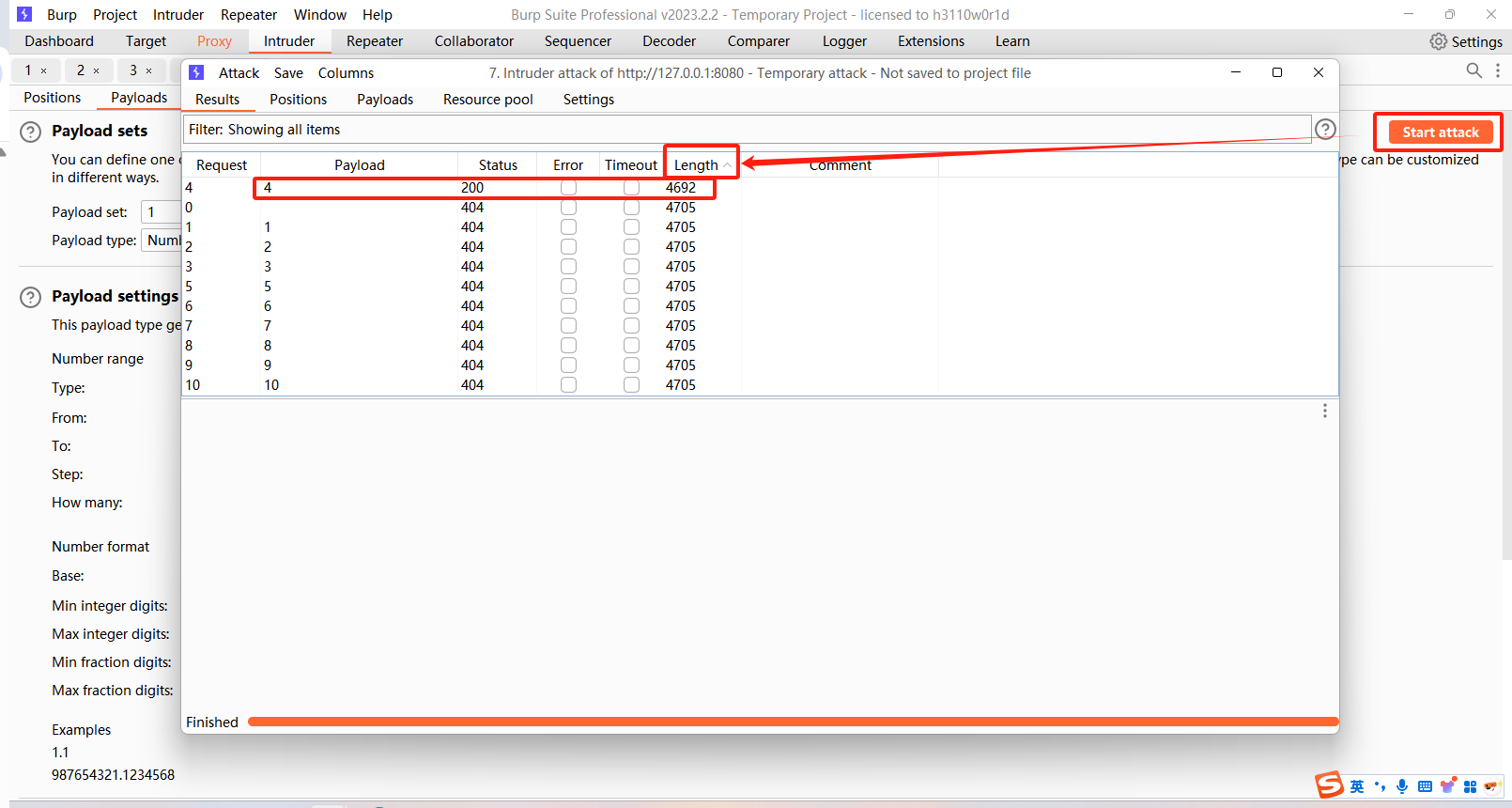This screenshot has height=808, width=1512.
Task: Toggle Timeout checkbox for the 200 status row
Action: pos(631,188)
